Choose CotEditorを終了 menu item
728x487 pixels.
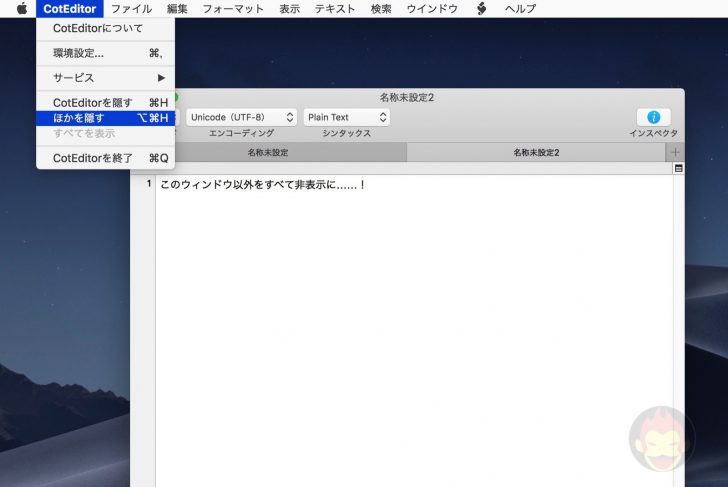(105, 158)
